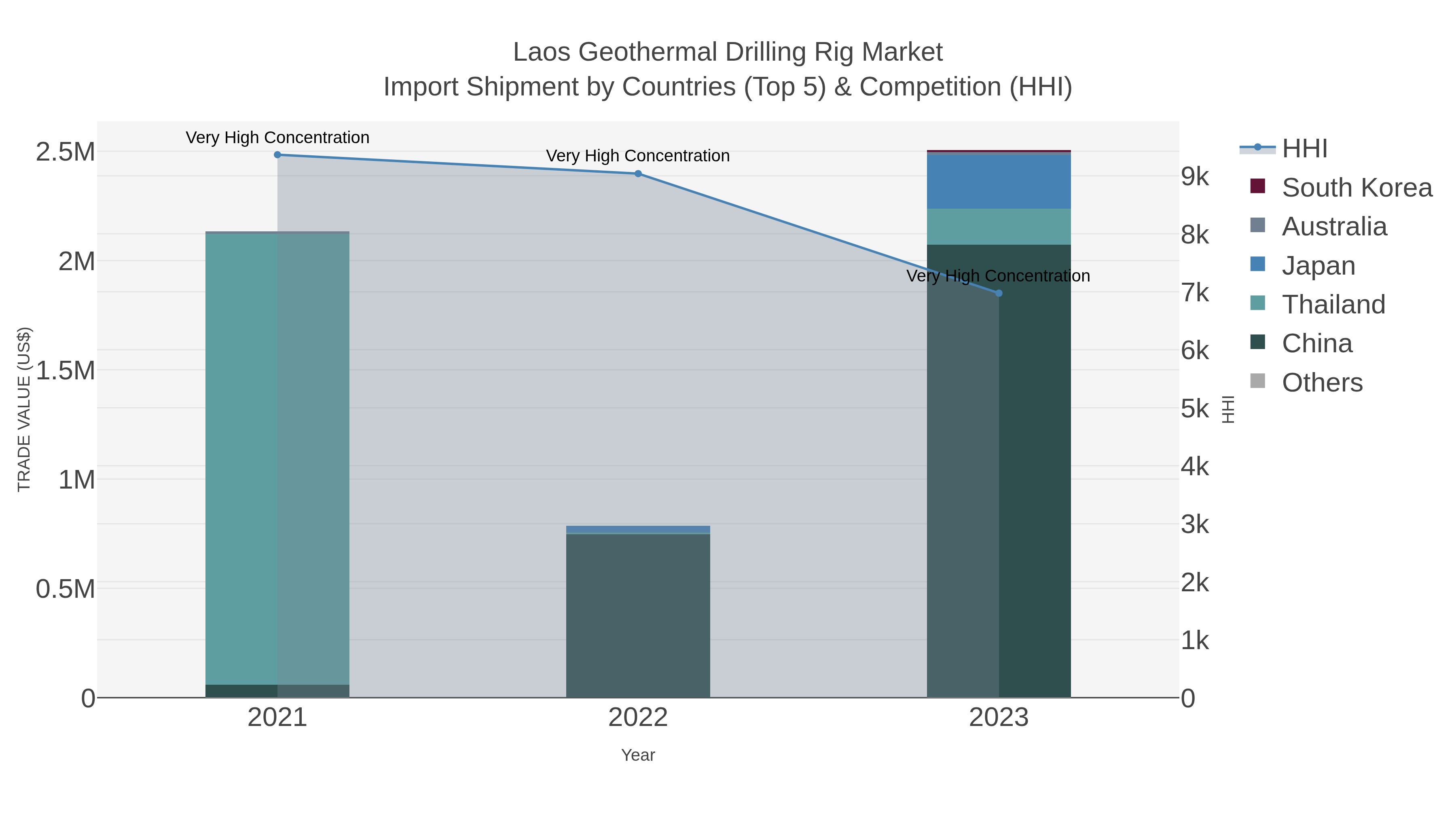Click the 0.5M left axis tick
Viewport: 1456px width, 819px height.
[x=66, y=589]
